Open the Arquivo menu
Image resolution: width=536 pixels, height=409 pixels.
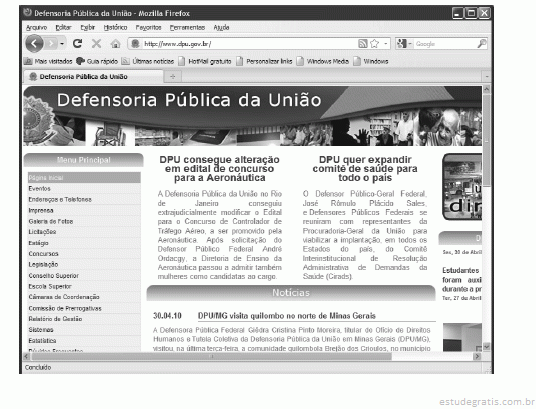click(x=37, y=27)
